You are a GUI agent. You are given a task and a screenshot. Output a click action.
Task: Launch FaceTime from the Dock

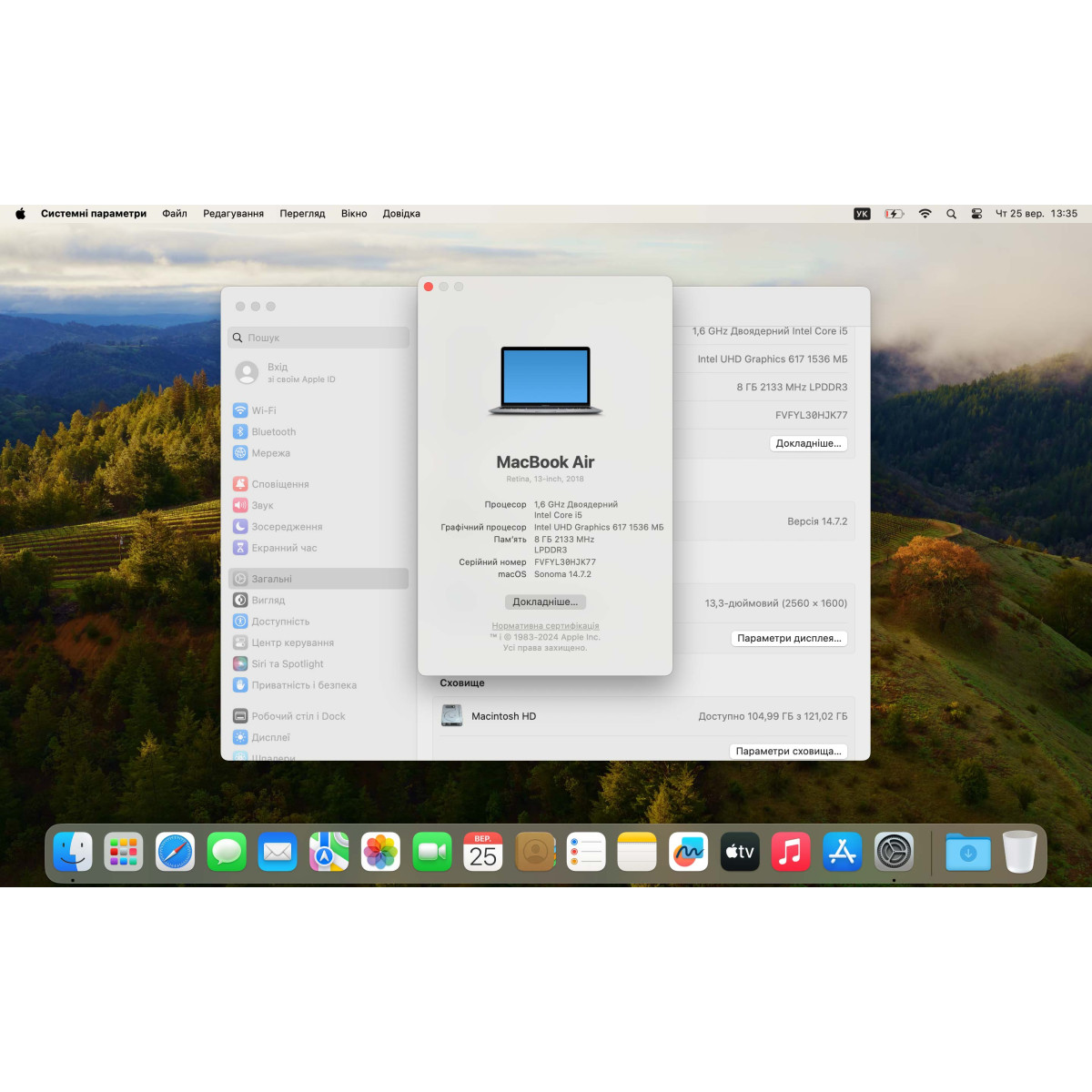coord(431,853)
